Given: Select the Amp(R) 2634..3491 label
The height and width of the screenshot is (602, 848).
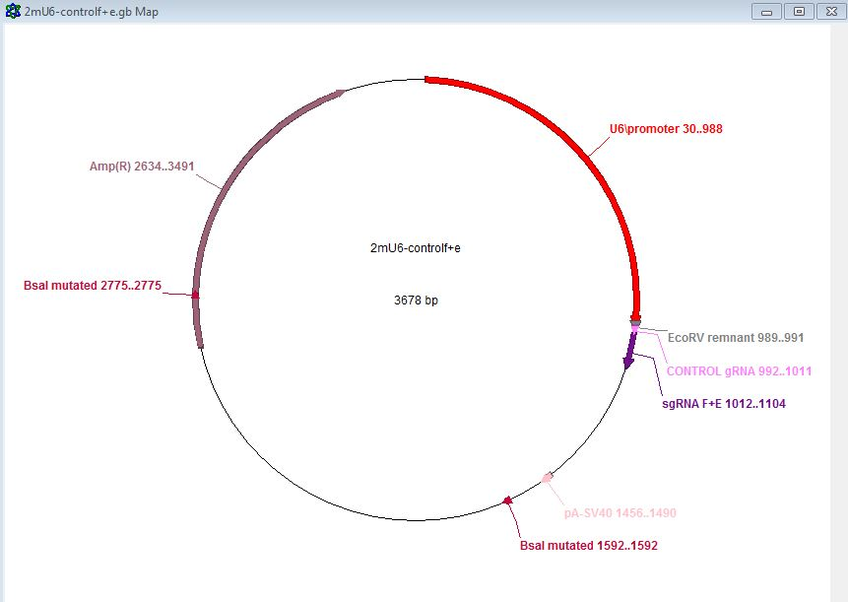Looking at the screenshot, I should 142,166.
